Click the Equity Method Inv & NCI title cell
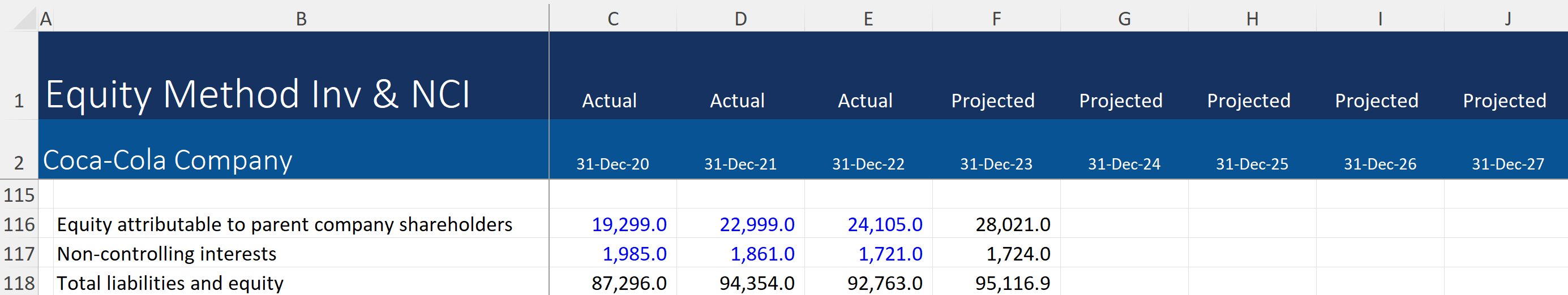1568x295 pixels. coord(258,95)
